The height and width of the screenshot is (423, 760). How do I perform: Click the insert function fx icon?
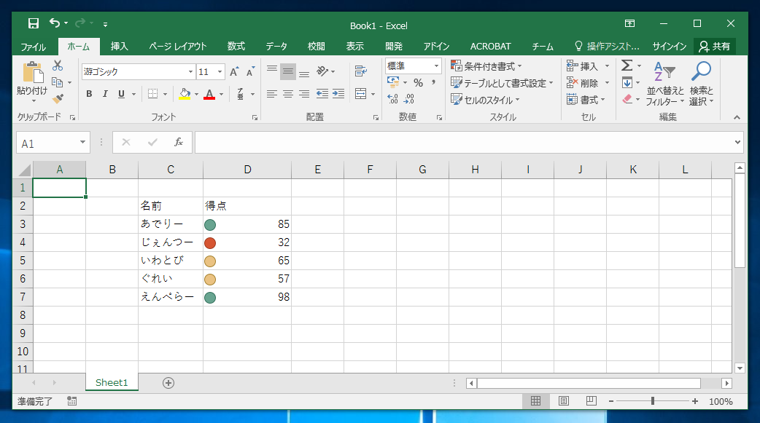(x=178, y=142)
